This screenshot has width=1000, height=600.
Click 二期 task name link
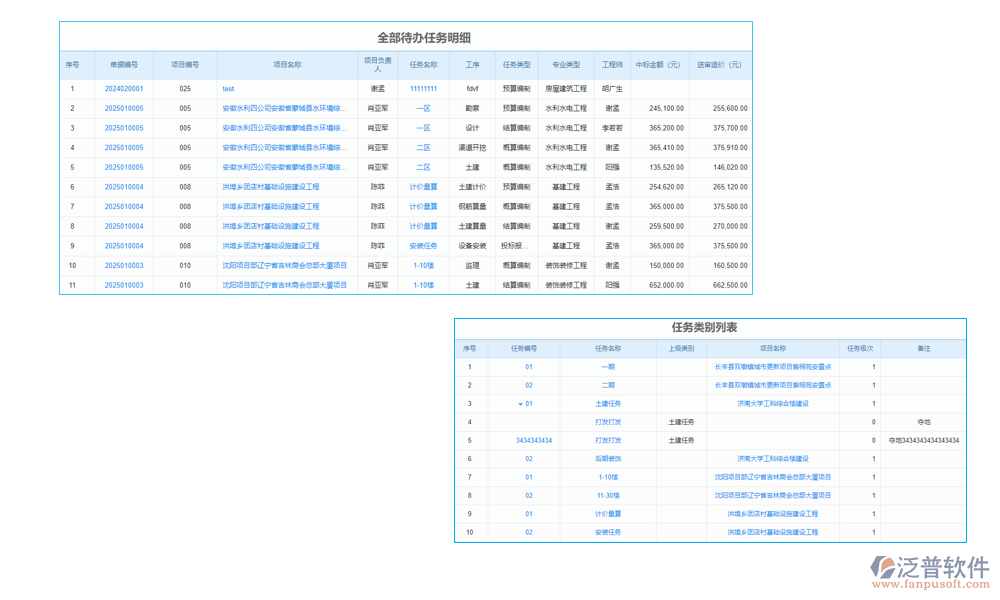pos(608,385)
